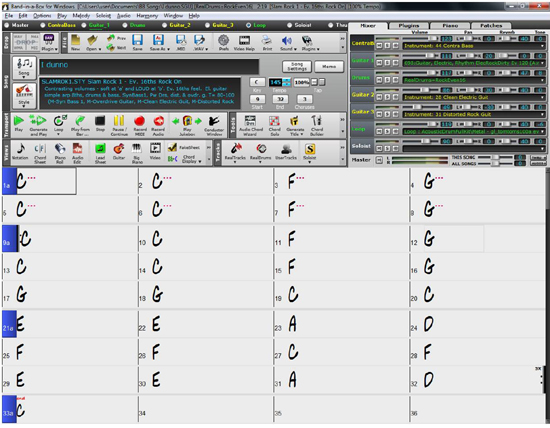
Task: Select the Soloist track radio button
Action: tap(289, 25)
